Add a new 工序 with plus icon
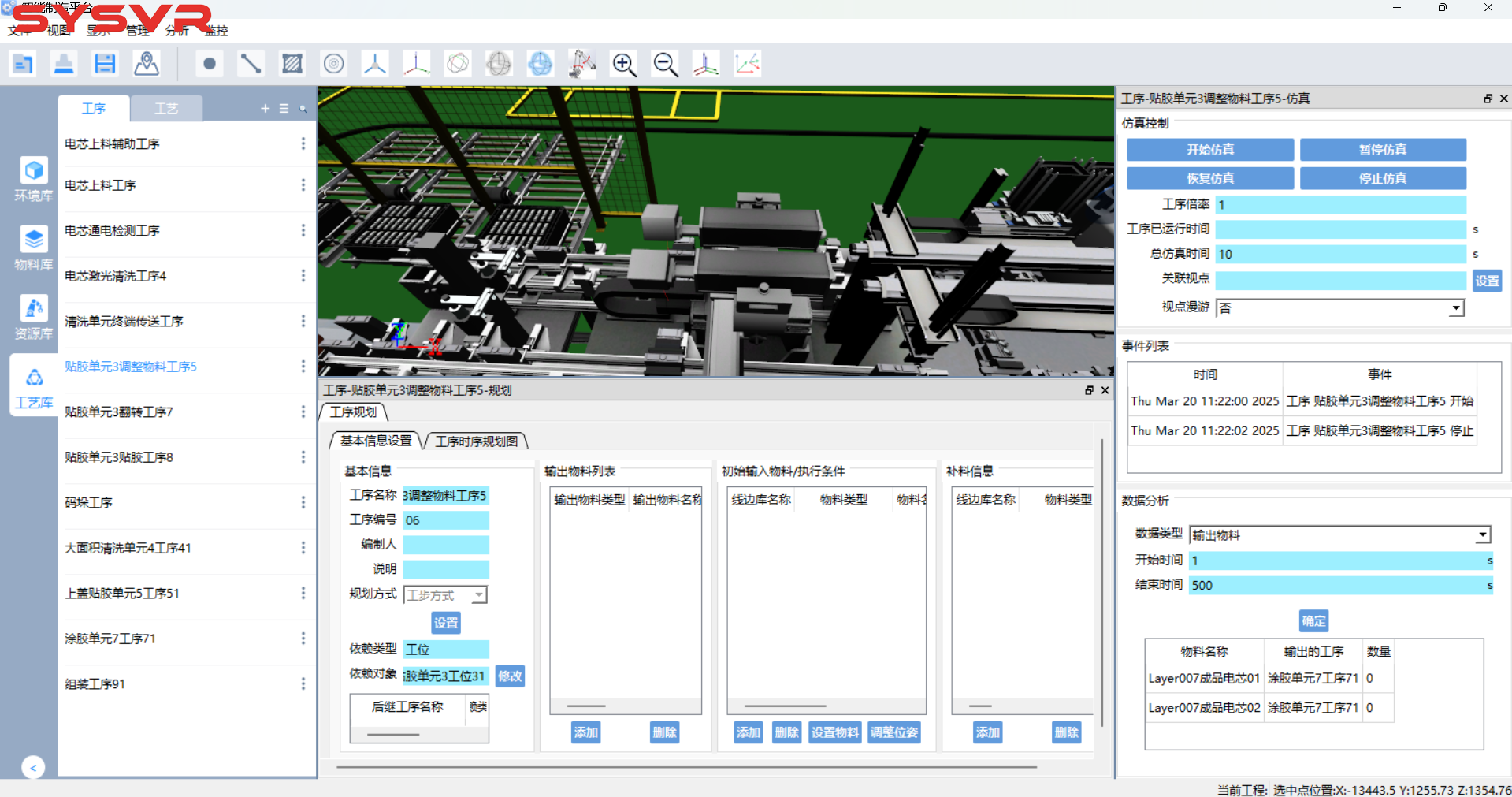Screen dimensions: 1512x797 [x=265, y=109]
